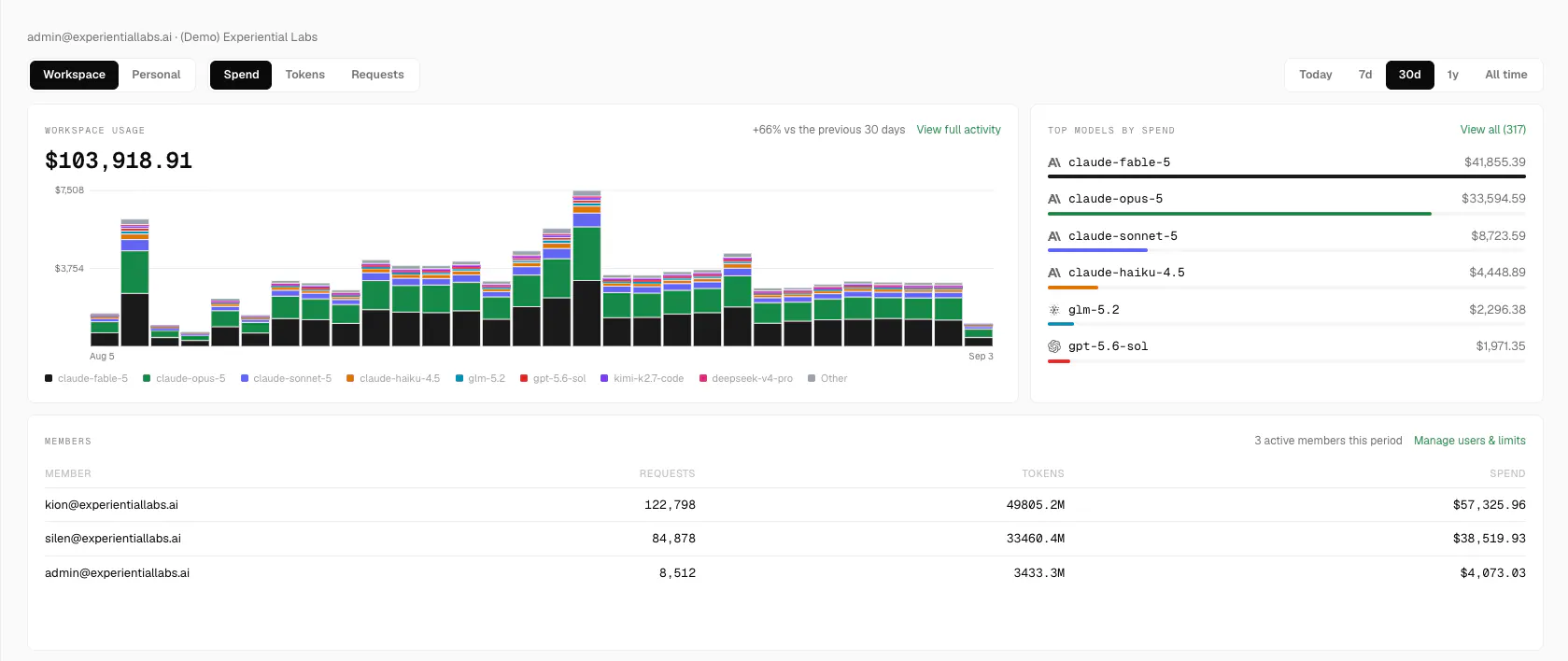Screen dimensions: 1568x661
Task: Click the Anthropic icon beside claude-fable-5
Action: tap(1054, 162)
